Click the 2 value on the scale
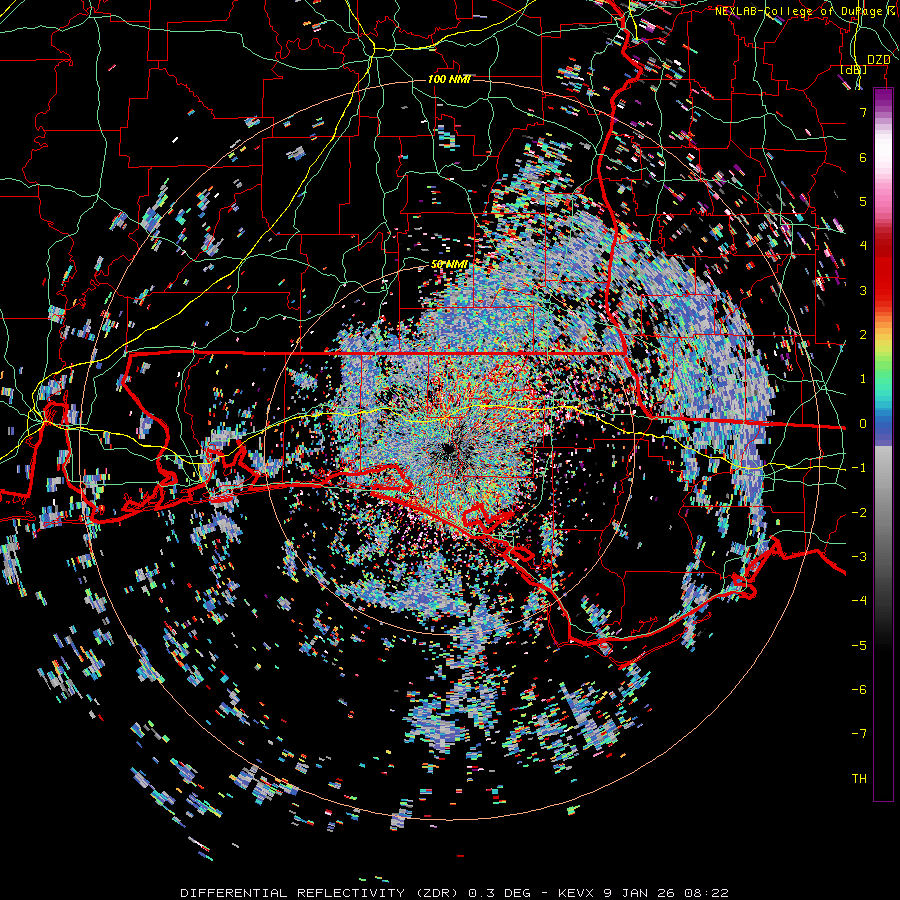The width and height of the screenshot is (900, 900). [863, 335]
